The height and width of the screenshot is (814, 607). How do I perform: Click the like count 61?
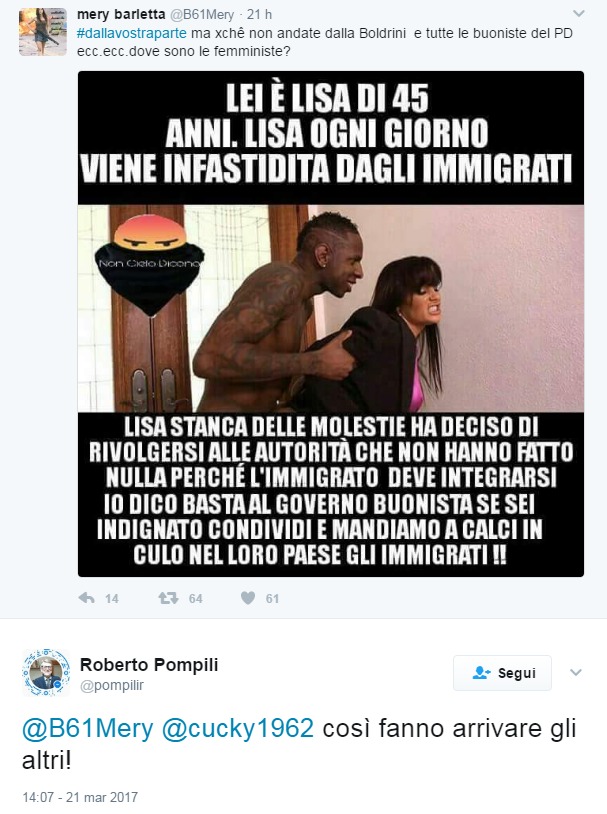273,599
